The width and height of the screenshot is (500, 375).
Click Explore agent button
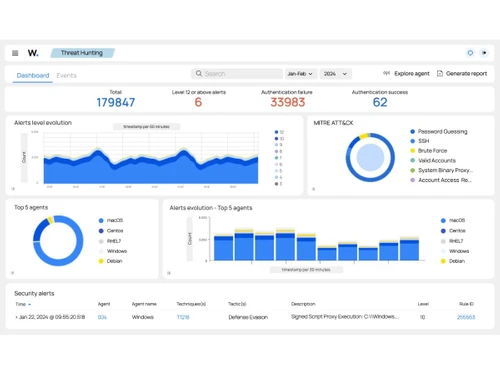click(x=406, y=73)
